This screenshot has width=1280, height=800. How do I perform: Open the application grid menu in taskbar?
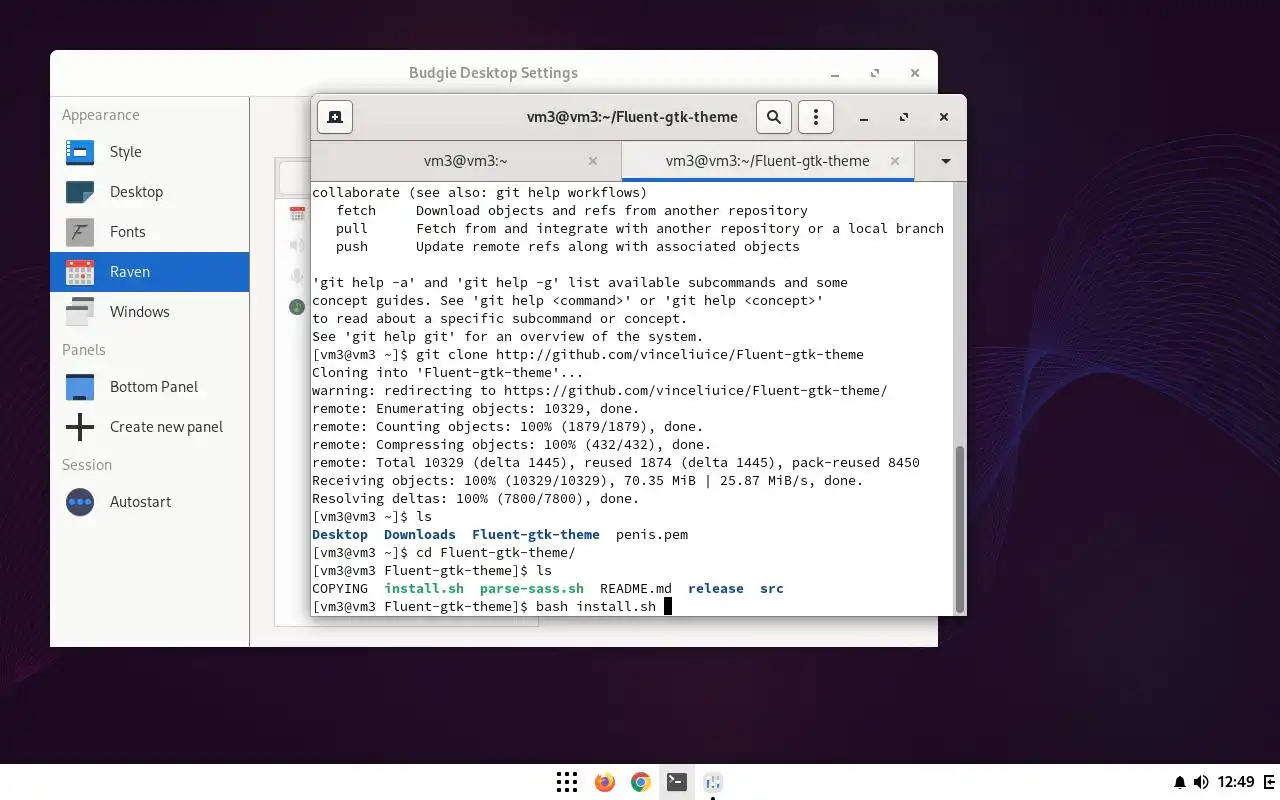[x=567, y=782]
